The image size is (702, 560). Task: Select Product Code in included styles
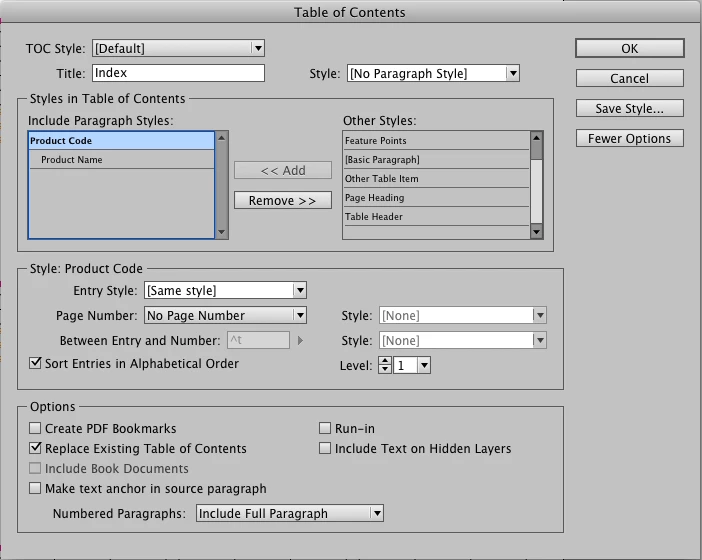(x=121, y=141)
